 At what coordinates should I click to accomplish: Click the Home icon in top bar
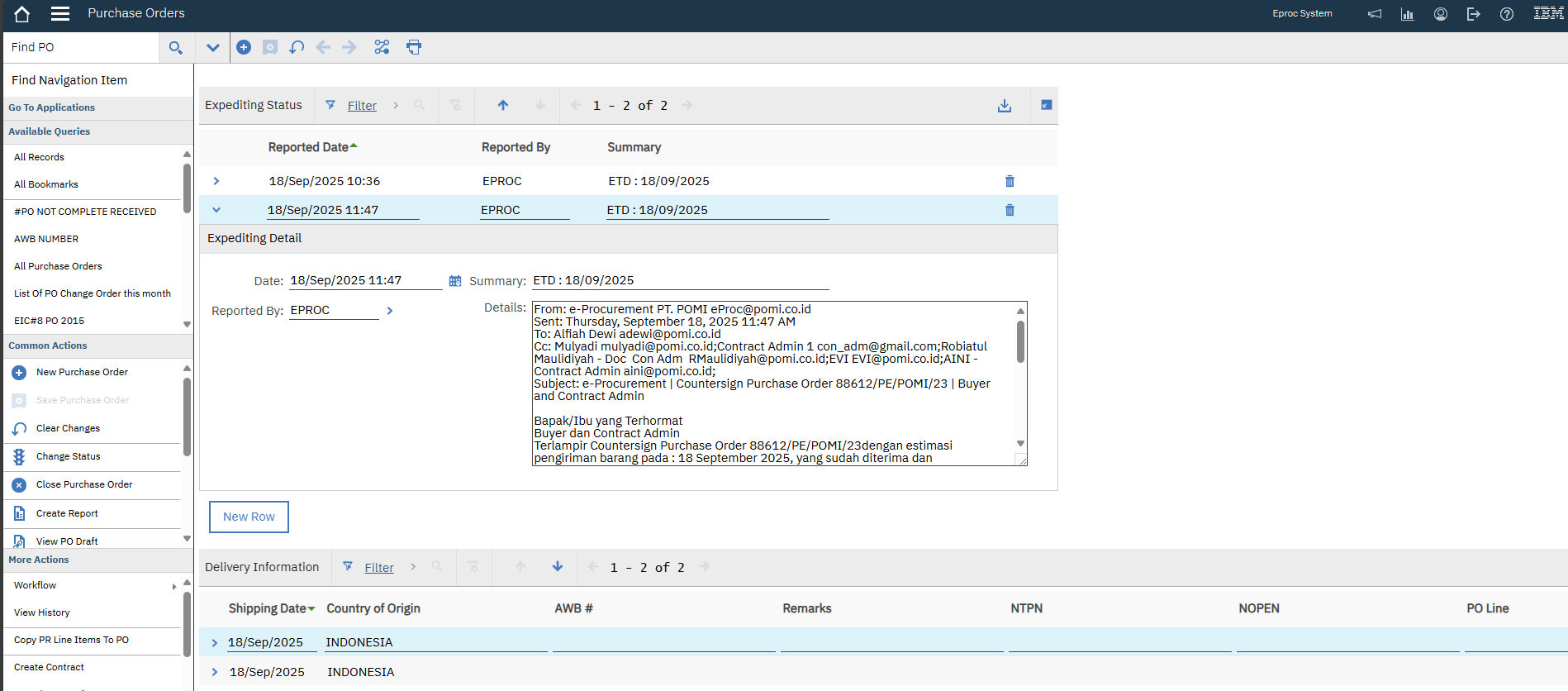click(x=22, y=14)
